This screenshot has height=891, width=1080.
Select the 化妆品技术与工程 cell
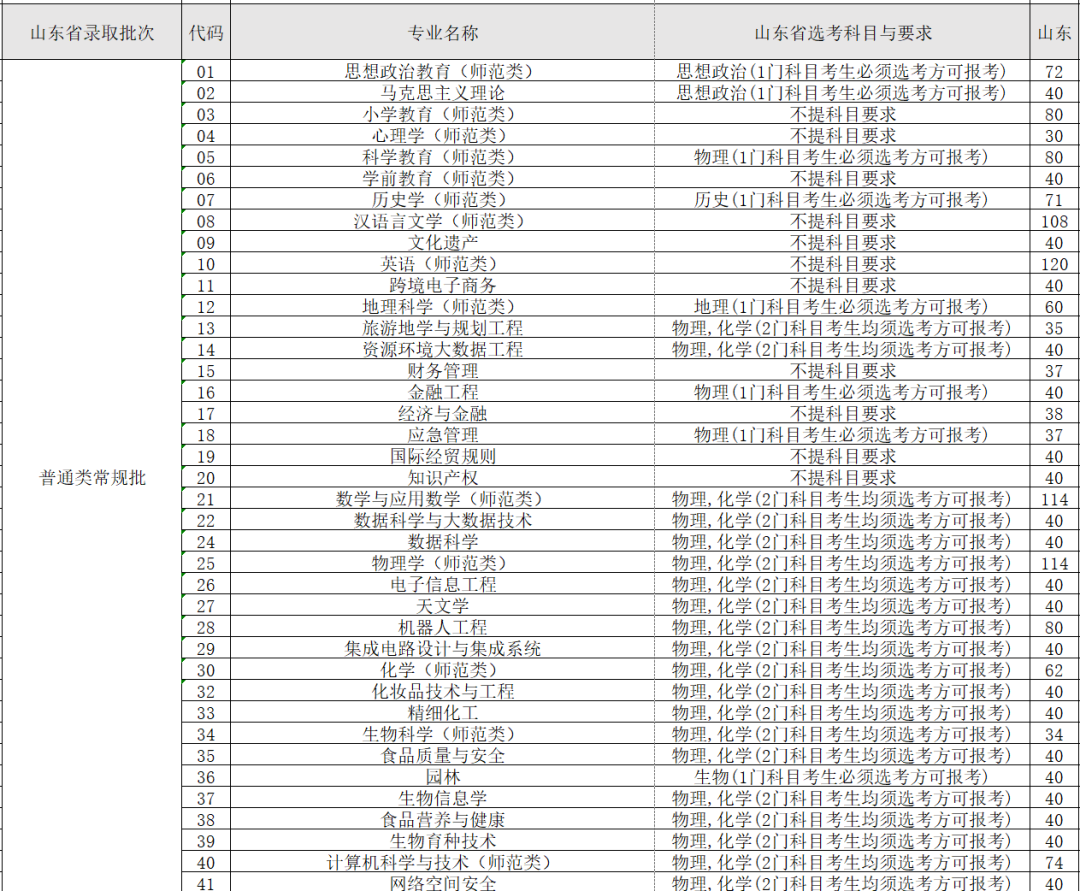tap(442, 690)
